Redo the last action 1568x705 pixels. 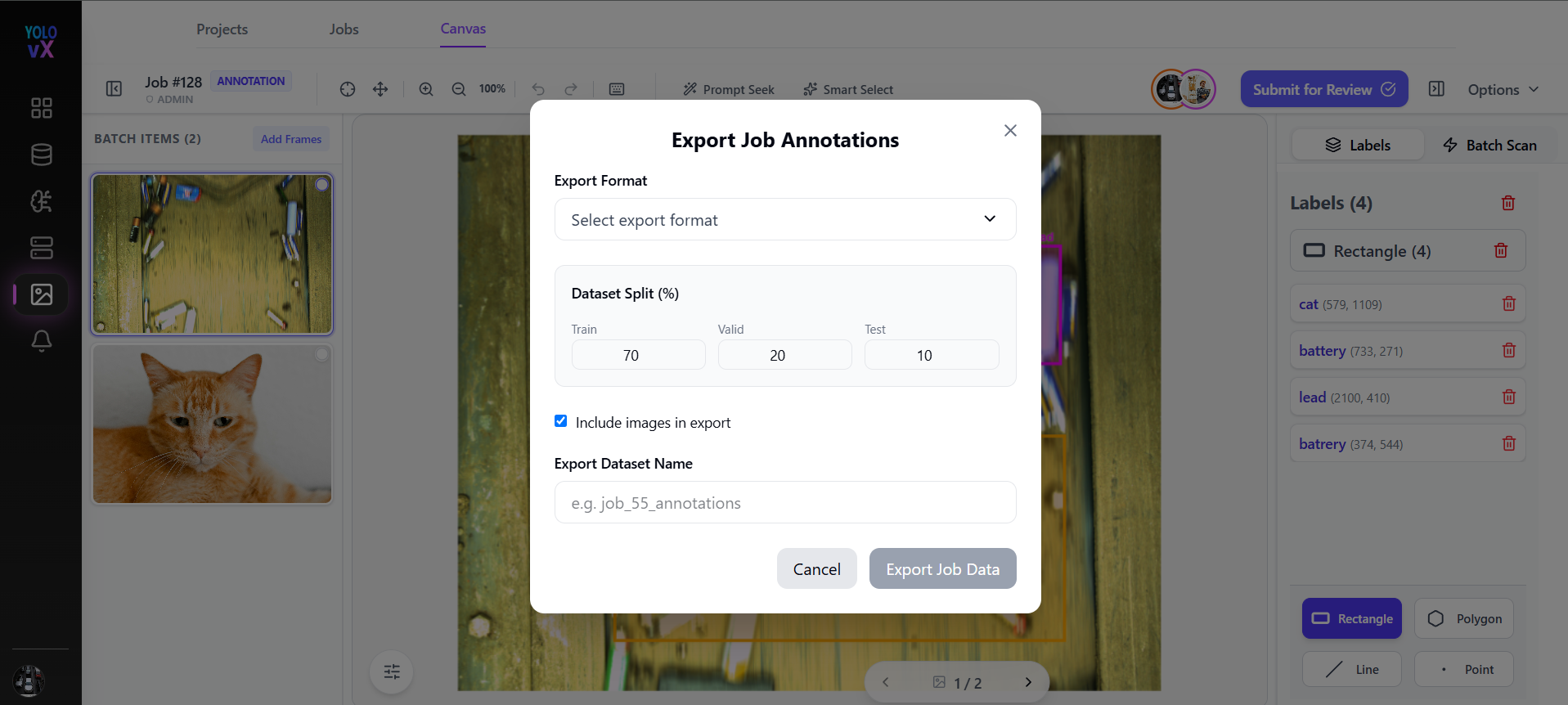[x=571, y=89]
